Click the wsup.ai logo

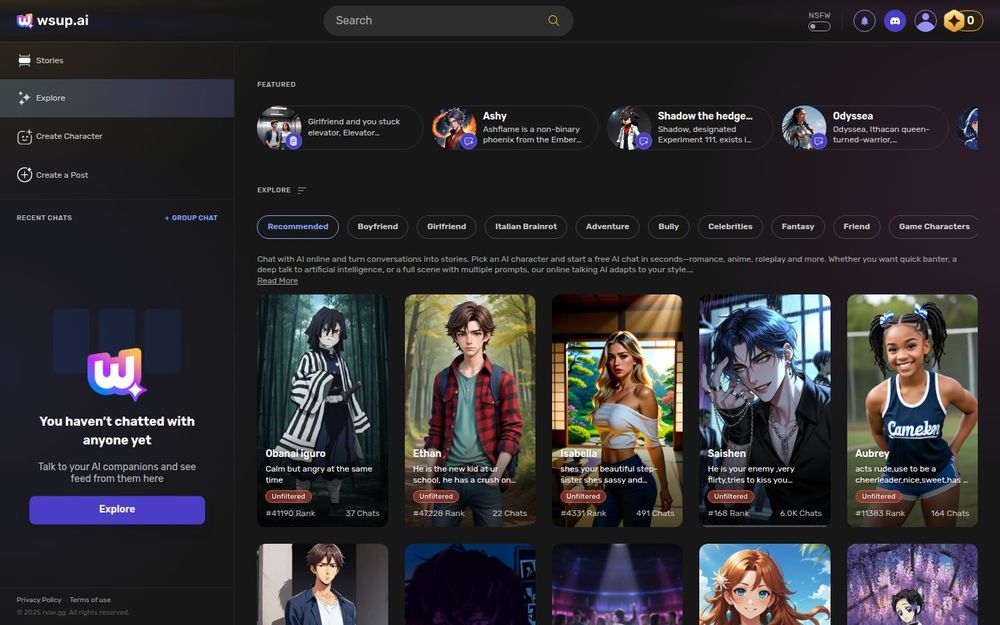(x=52, y=20)
